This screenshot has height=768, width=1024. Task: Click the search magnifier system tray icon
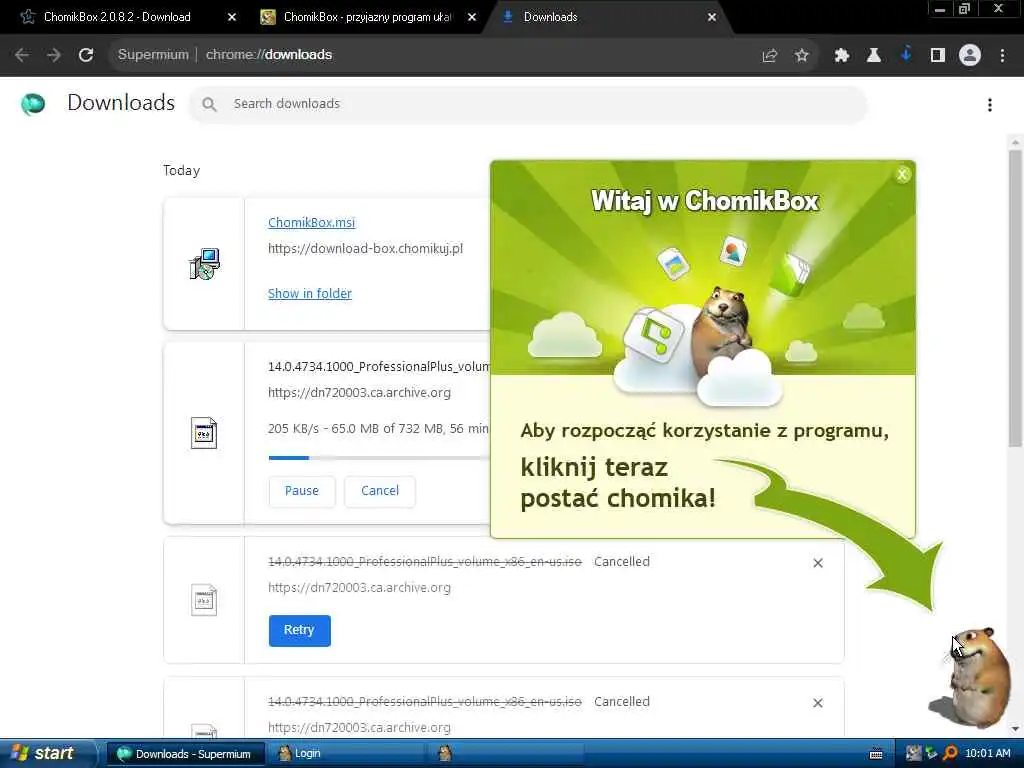point(950,753)
